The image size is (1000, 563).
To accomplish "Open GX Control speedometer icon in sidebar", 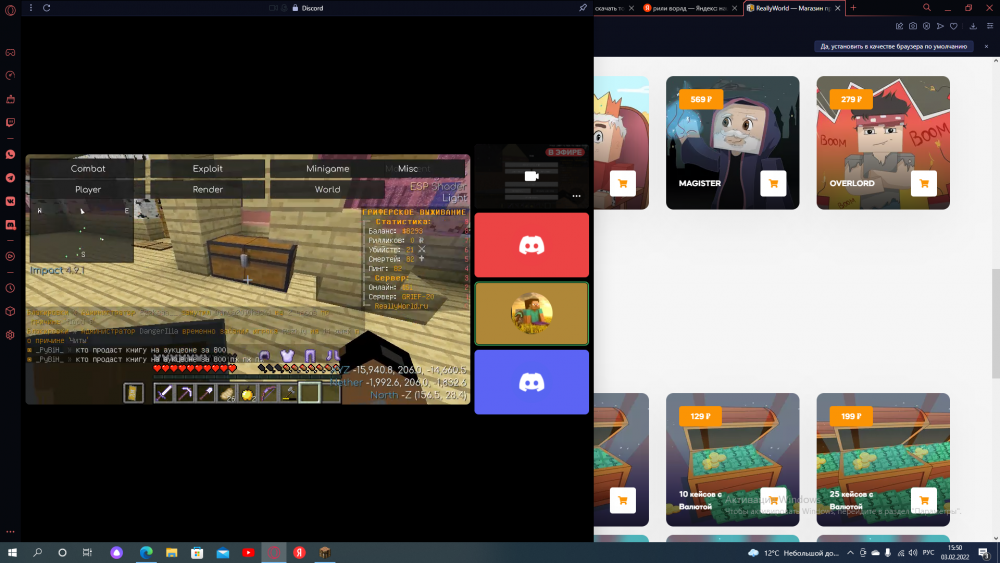I will pos(10,75).
